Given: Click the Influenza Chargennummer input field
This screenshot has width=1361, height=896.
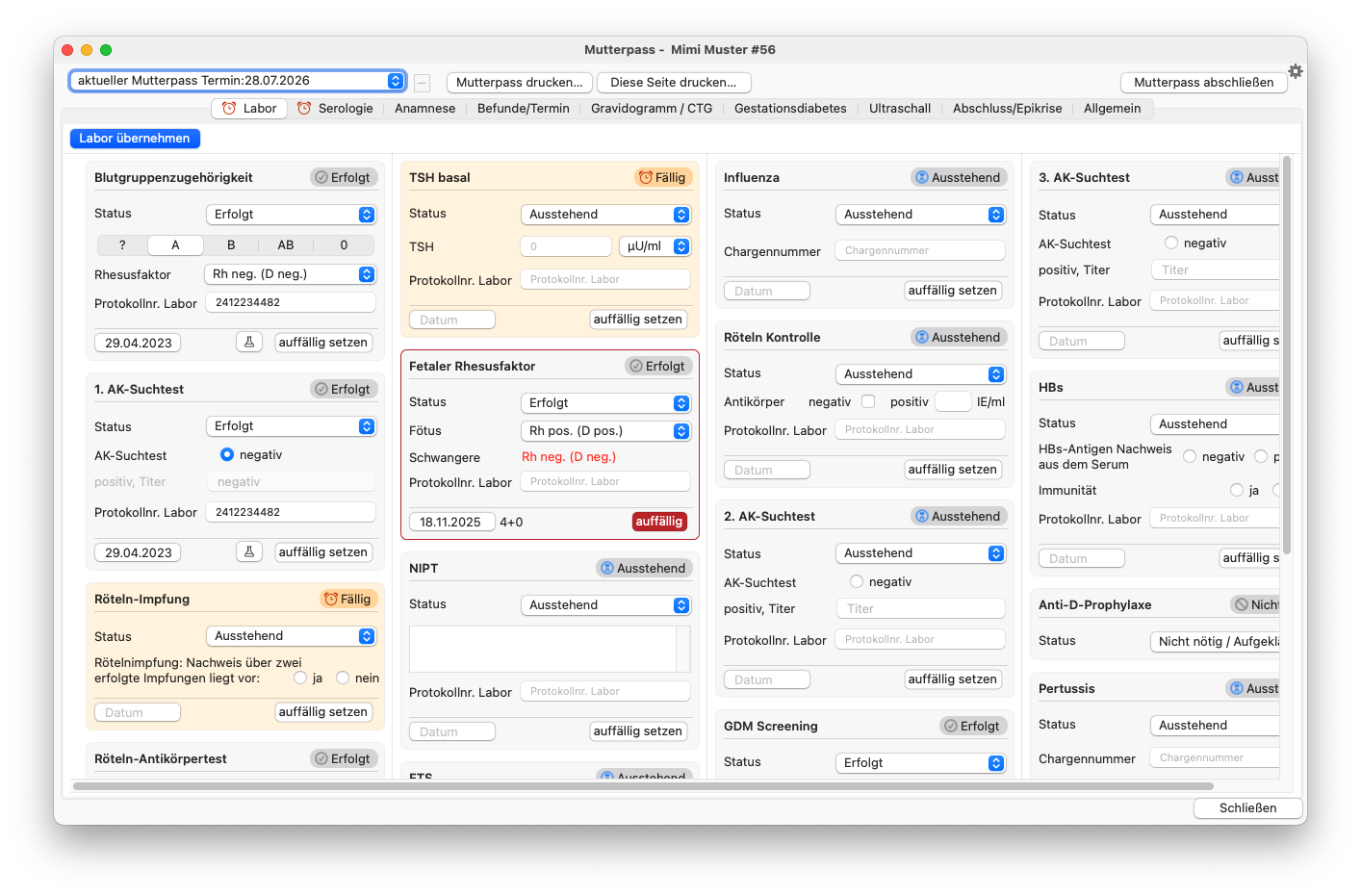Looking at the screenshot, I should (x=919, y=250).
